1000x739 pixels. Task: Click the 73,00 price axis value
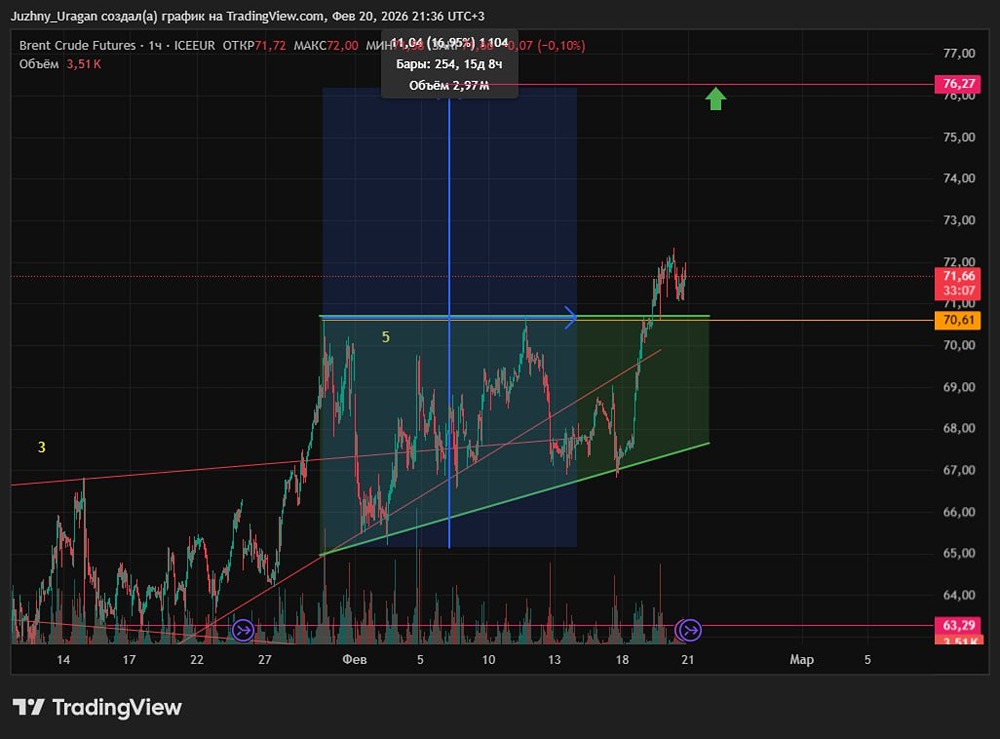point(959,220)
